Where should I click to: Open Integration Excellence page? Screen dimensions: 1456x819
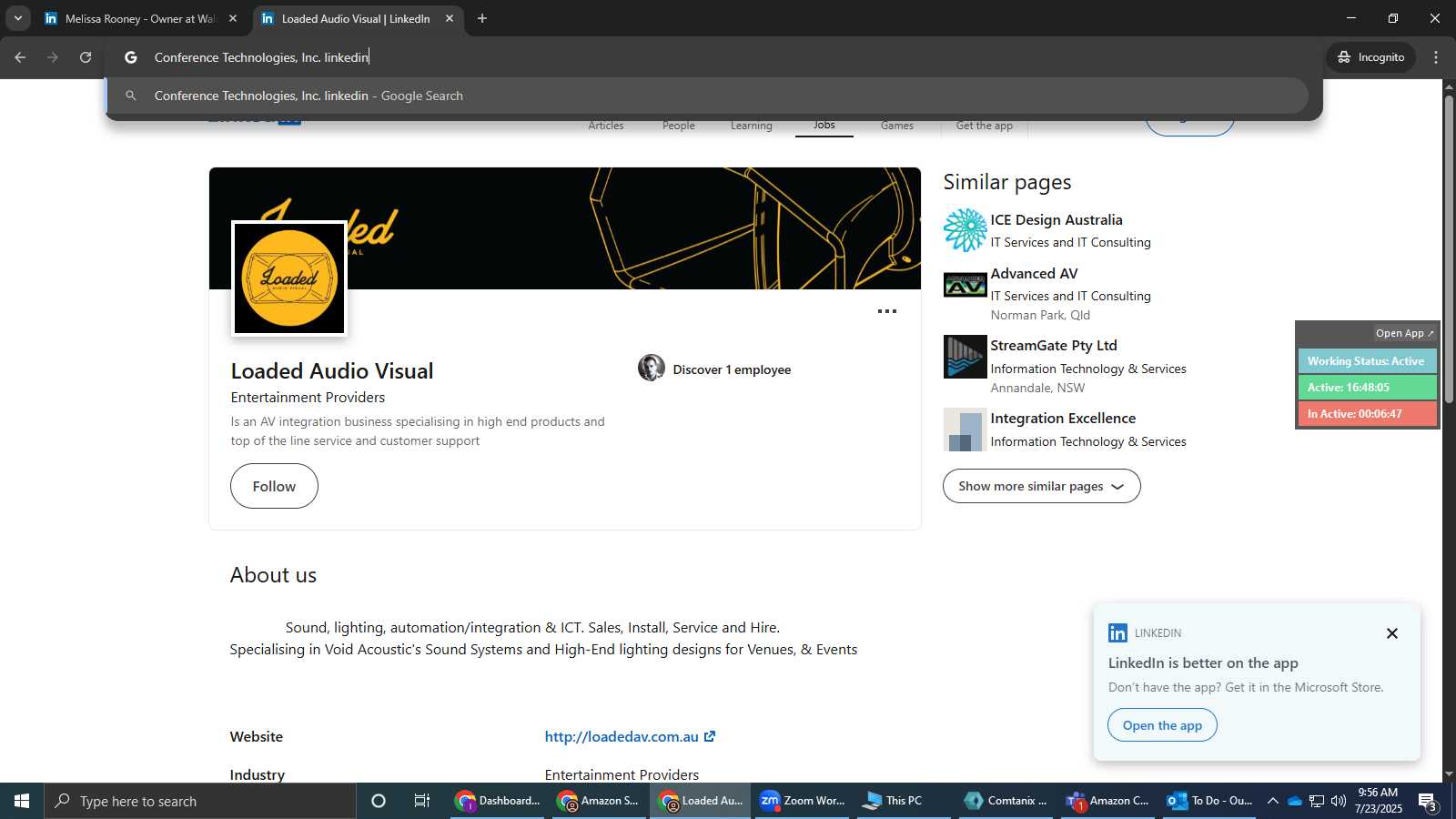pos(1063,419)
